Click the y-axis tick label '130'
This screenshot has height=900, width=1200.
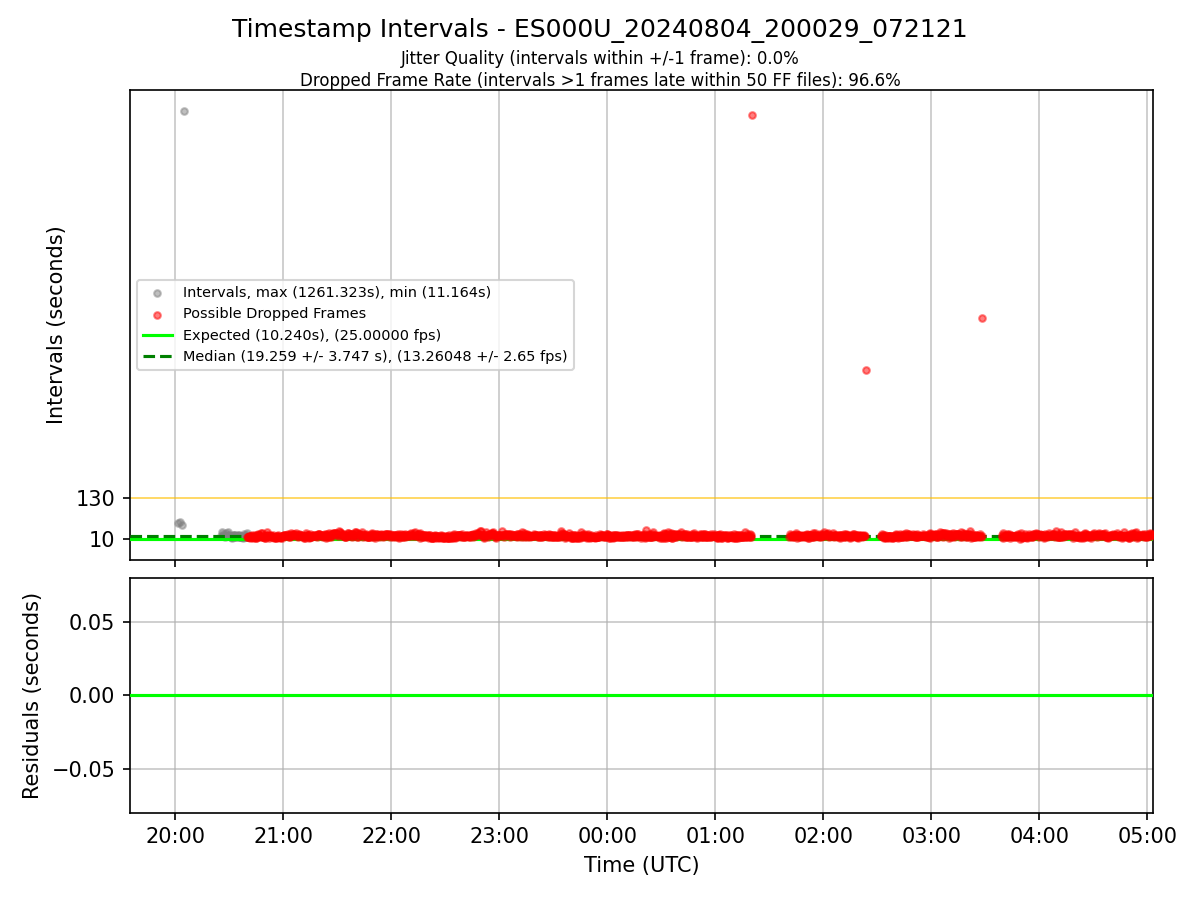96,498
